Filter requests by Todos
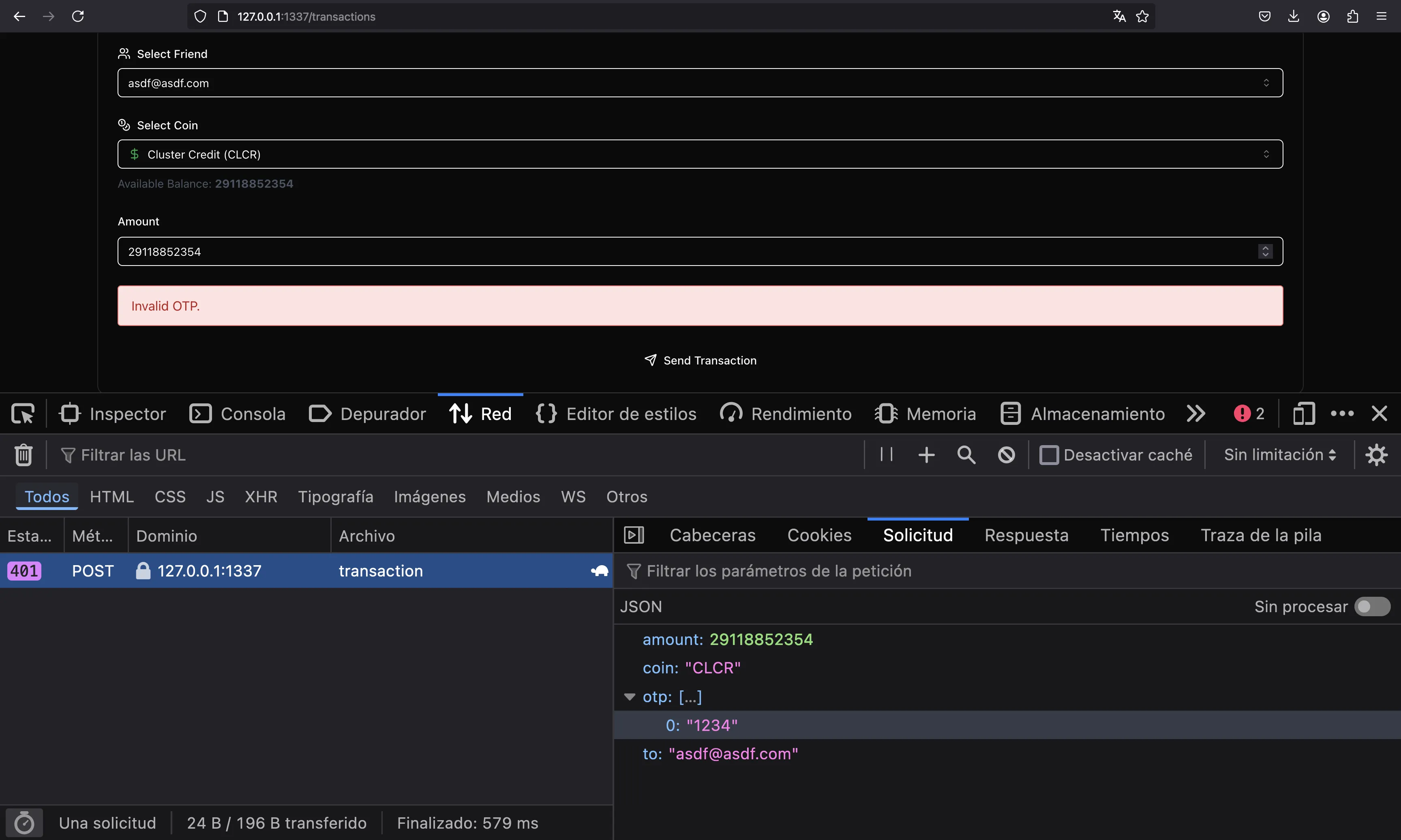 click(46, 496)
